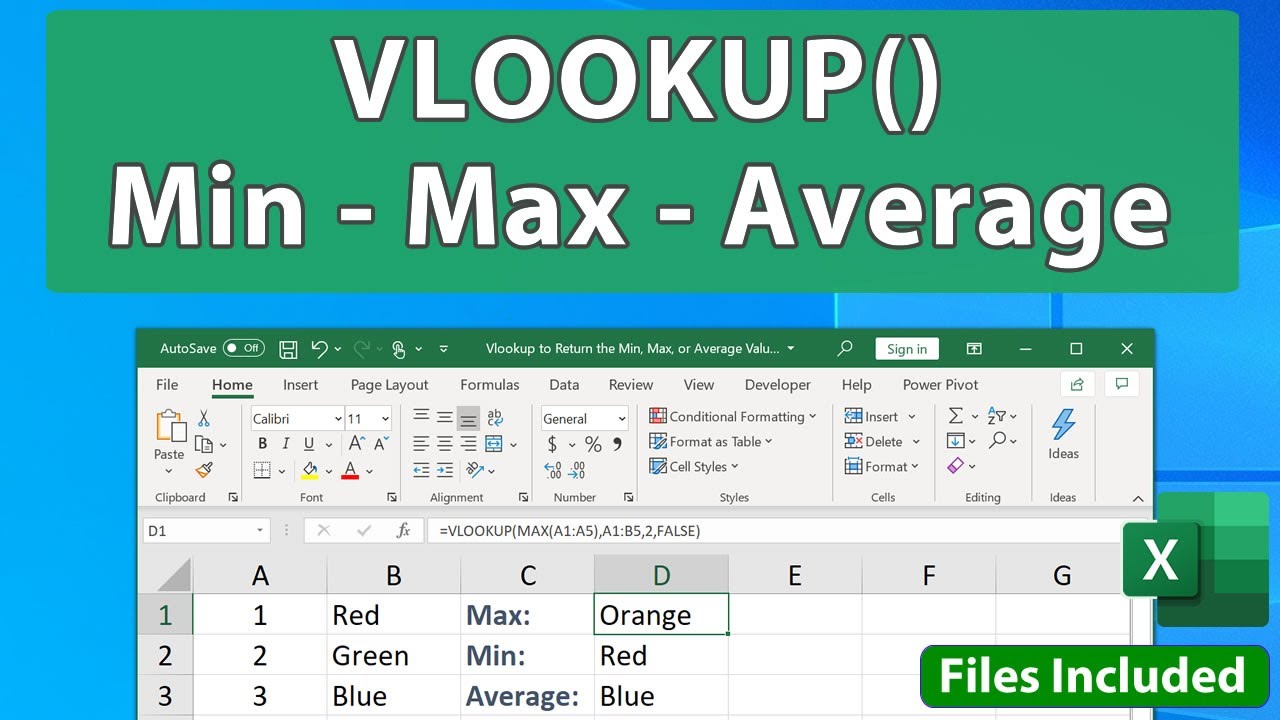The width and height of the screenshot is (1280, 720).
Task: Click the Insert Function fx icon
Action: [x=403, y=531]
